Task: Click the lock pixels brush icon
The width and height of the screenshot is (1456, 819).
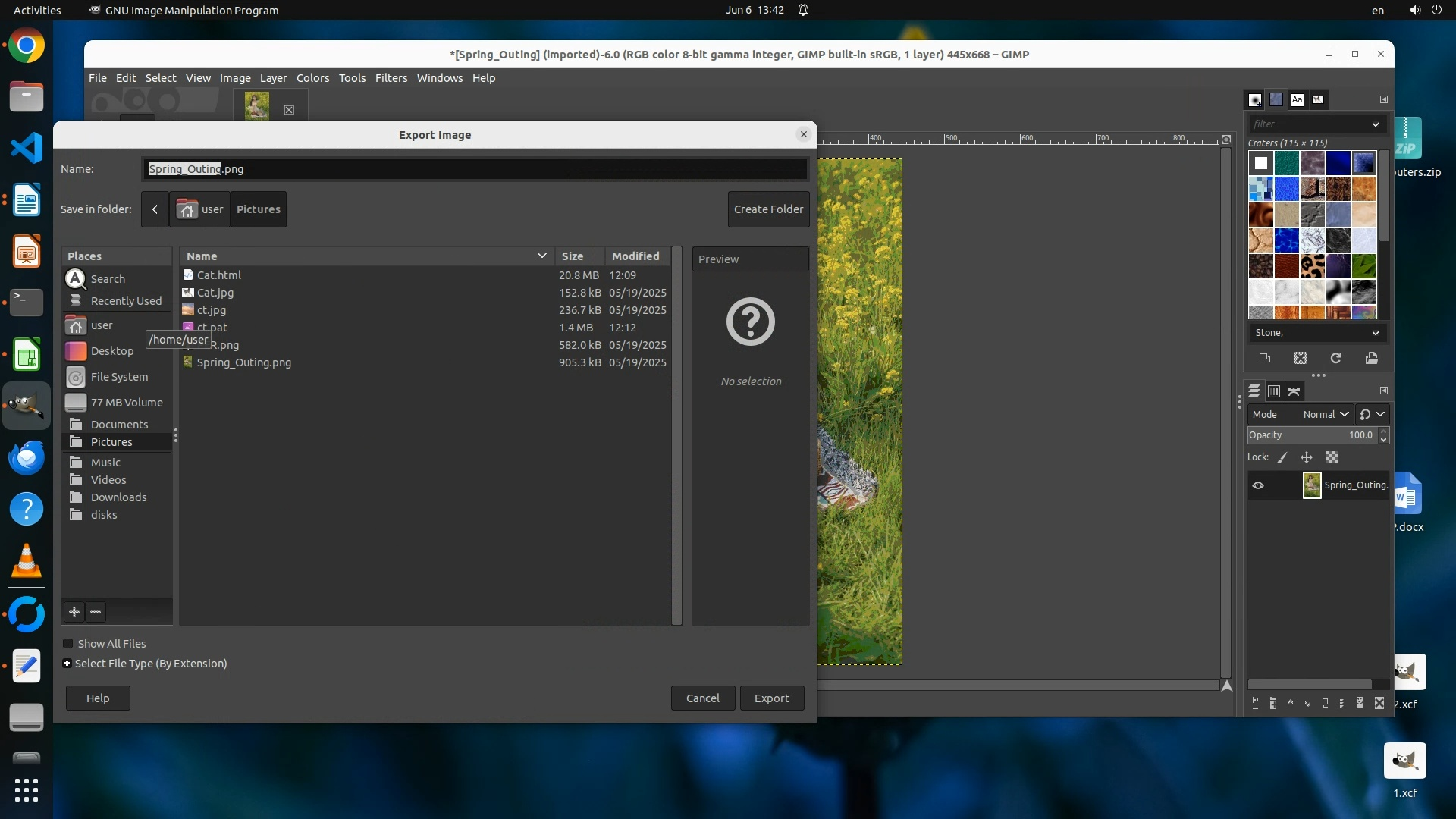Action: pyautogui.click(x=1282, y=457)
